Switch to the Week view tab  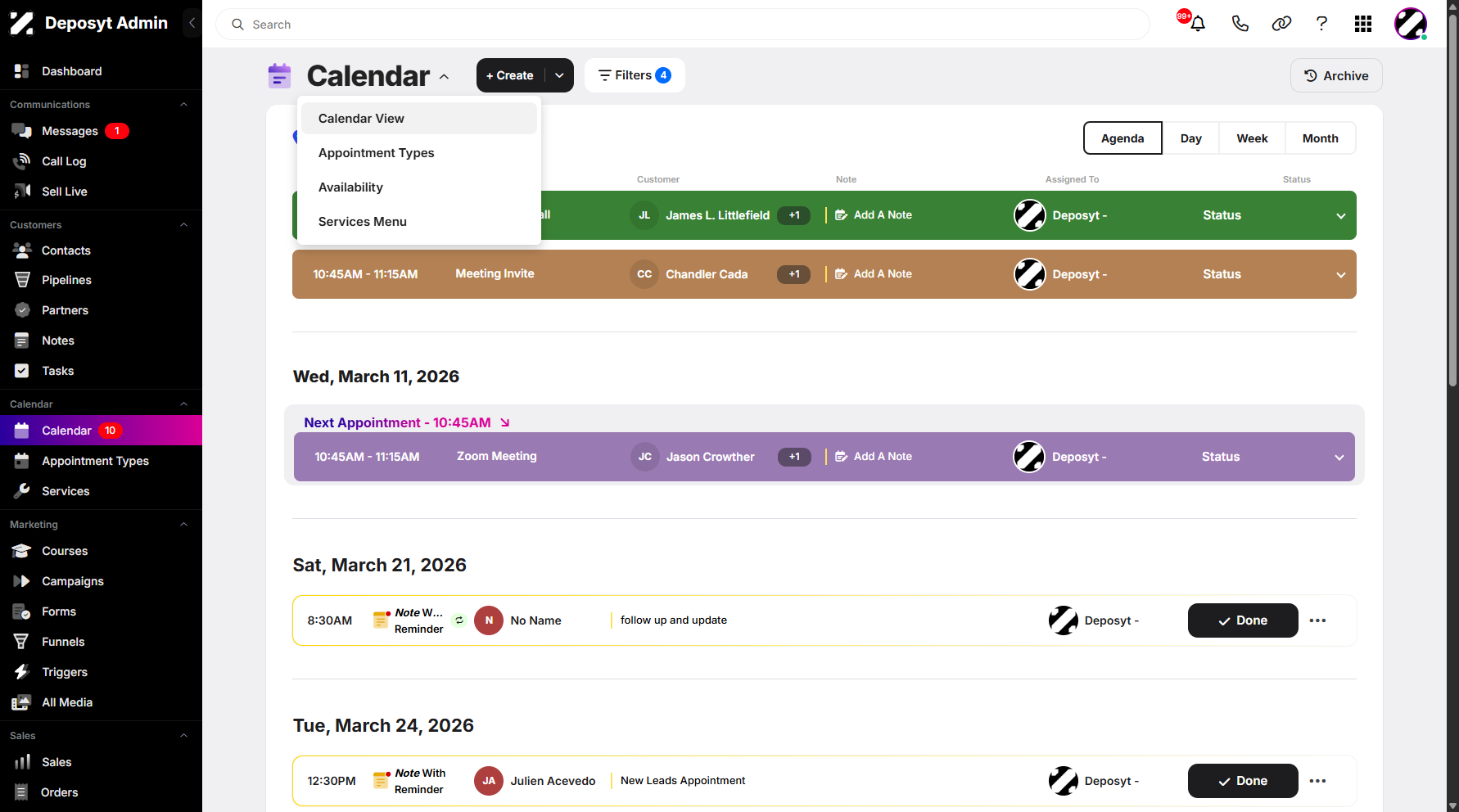tap(1252, 138)
